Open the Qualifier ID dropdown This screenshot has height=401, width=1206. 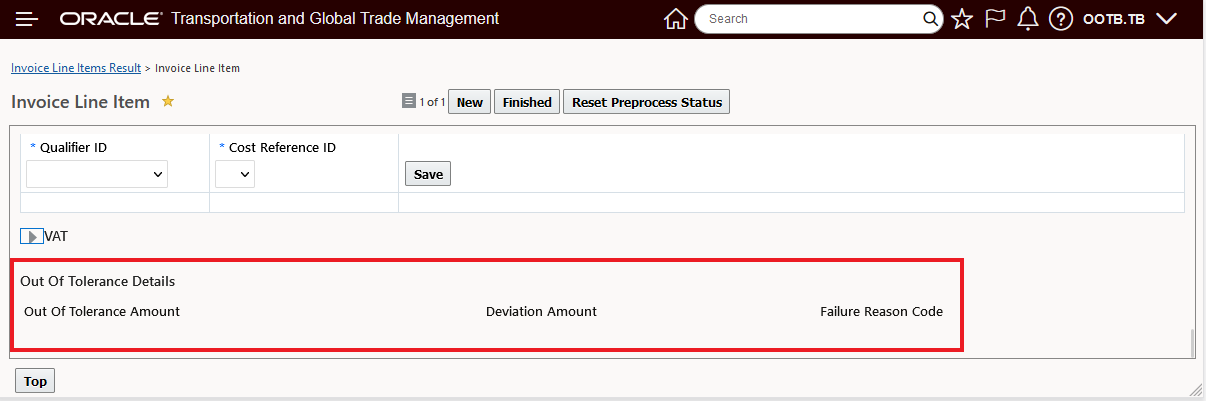[x=97, y=174]
